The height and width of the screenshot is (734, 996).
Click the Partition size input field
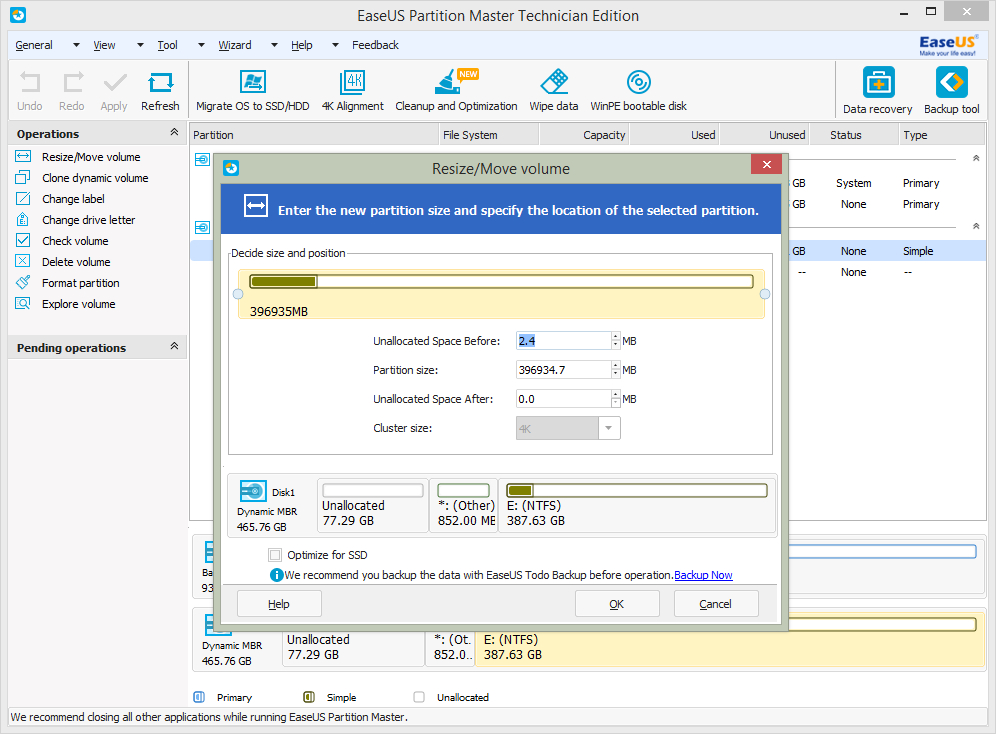(x=563, y=370)
